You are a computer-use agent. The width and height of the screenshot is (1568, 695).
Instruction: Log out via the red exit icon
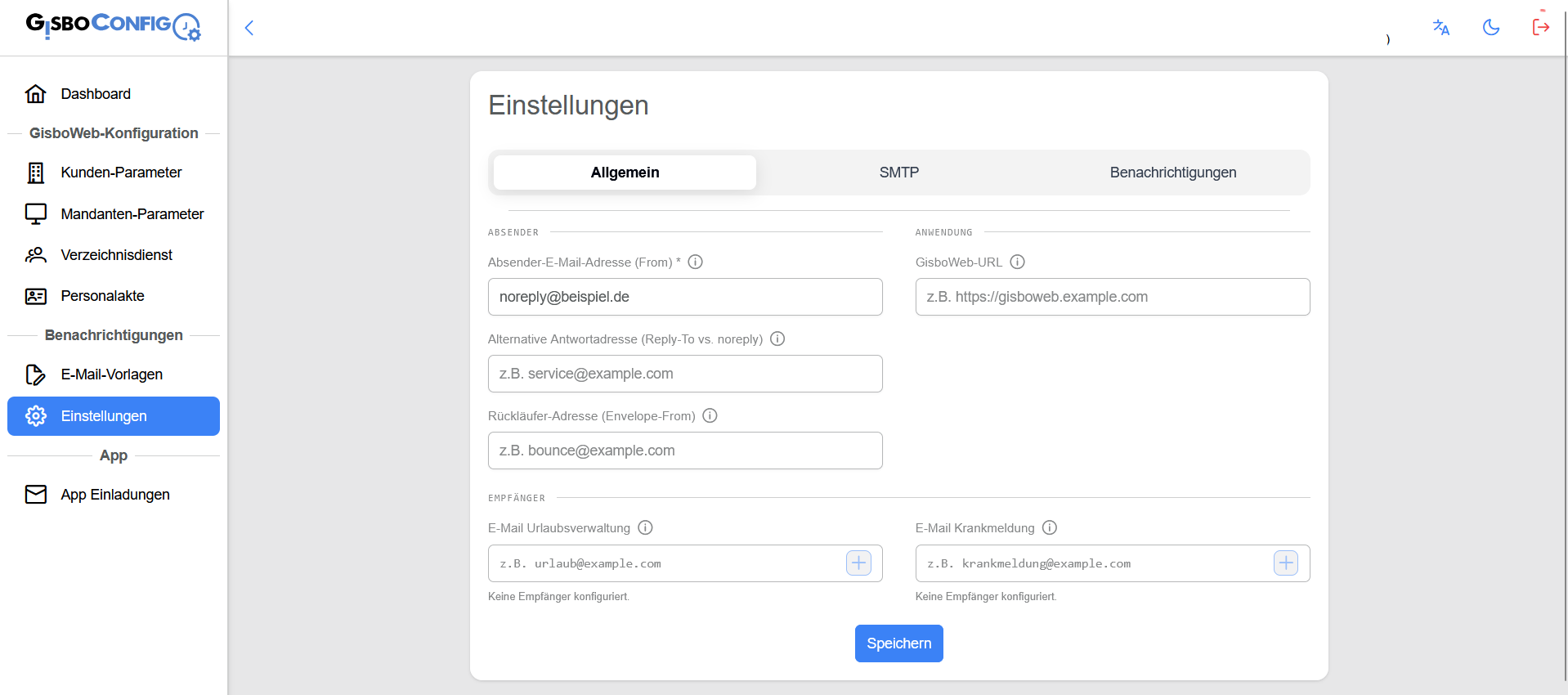click(1541, 28)
